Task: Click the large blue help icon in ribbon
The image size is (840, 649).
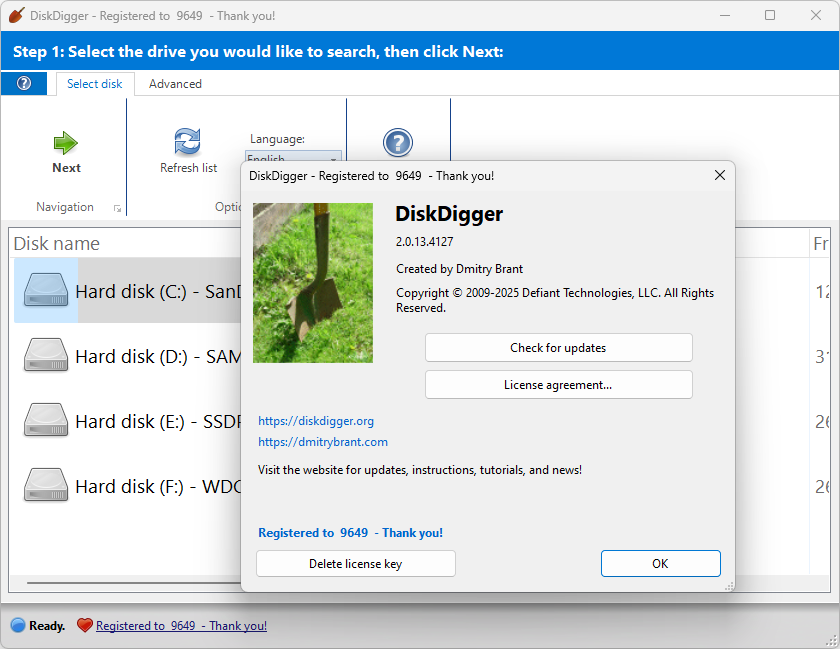Action: tap(398, 143)
